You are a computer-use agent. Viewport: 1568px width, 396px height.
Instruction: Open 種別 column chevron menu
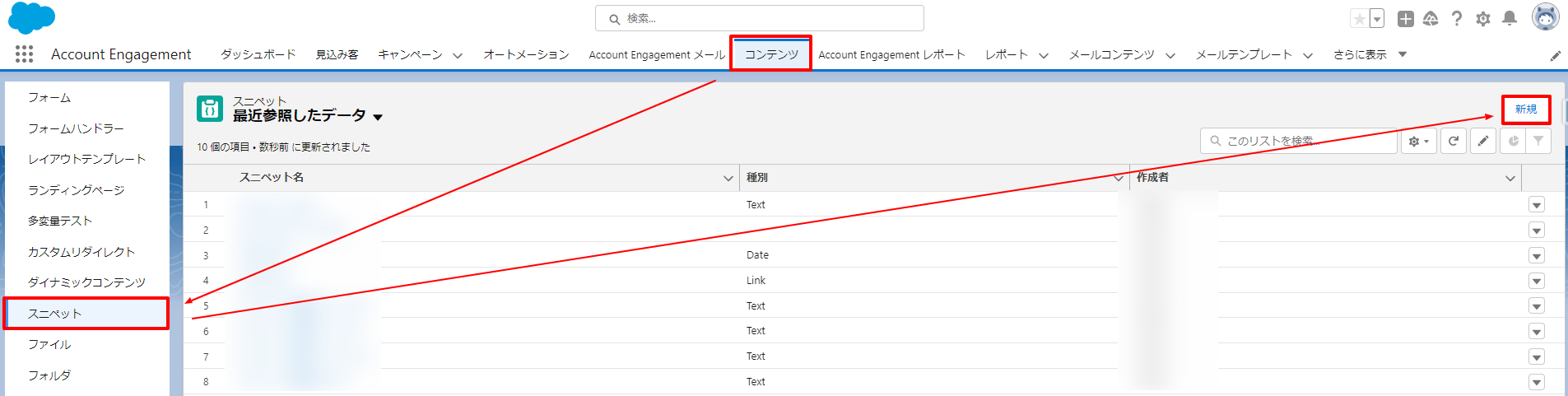click(1119, 178)
